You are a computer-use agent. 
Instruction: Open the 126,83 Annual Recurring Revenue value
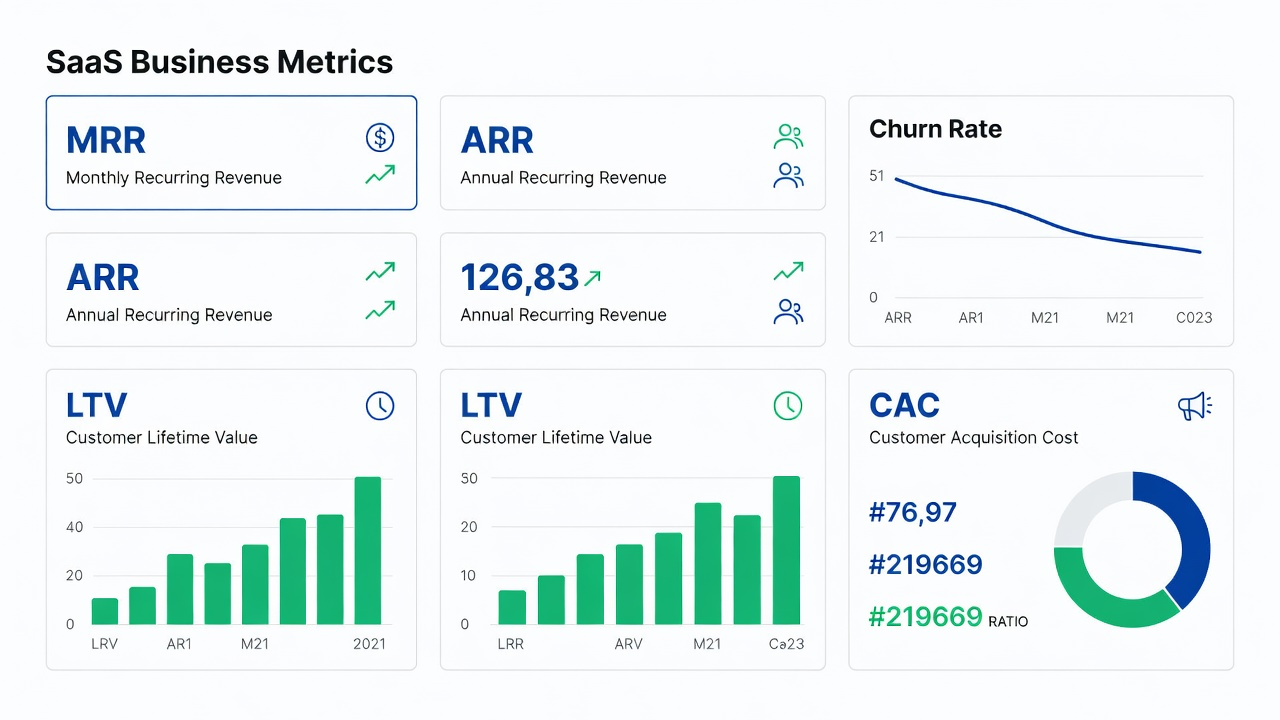click(520, 277)
